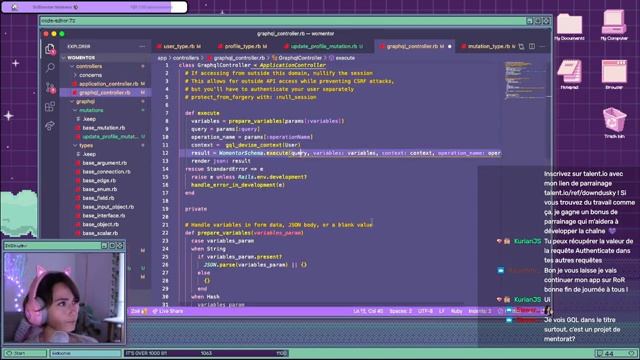The image size is (640, 360).
Task: Open the Search view in the activity bar
Action: [x=50, y=67]
